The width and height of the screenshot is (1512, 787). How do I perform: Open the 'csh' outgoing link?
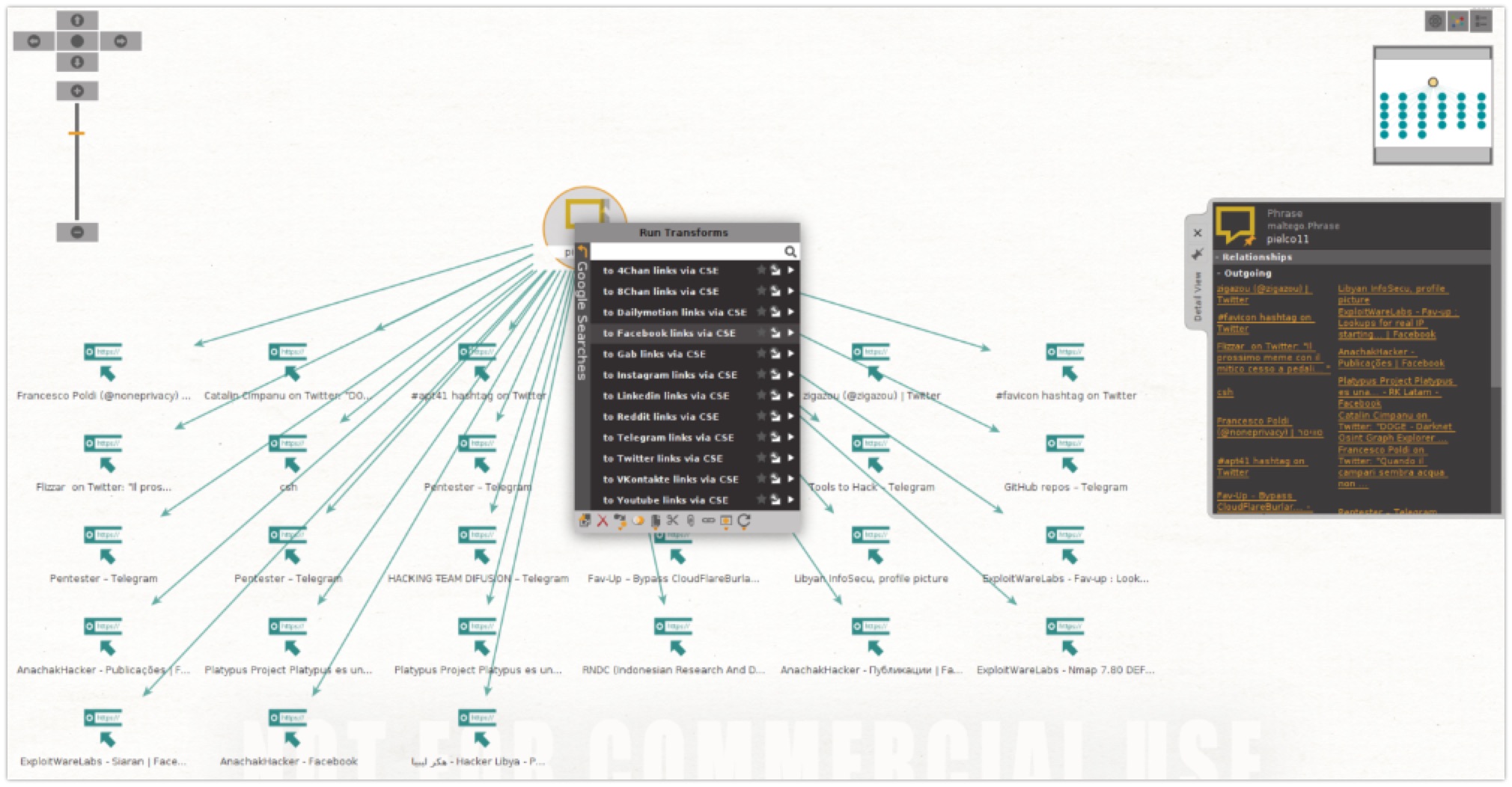(x=1225, y=392)
